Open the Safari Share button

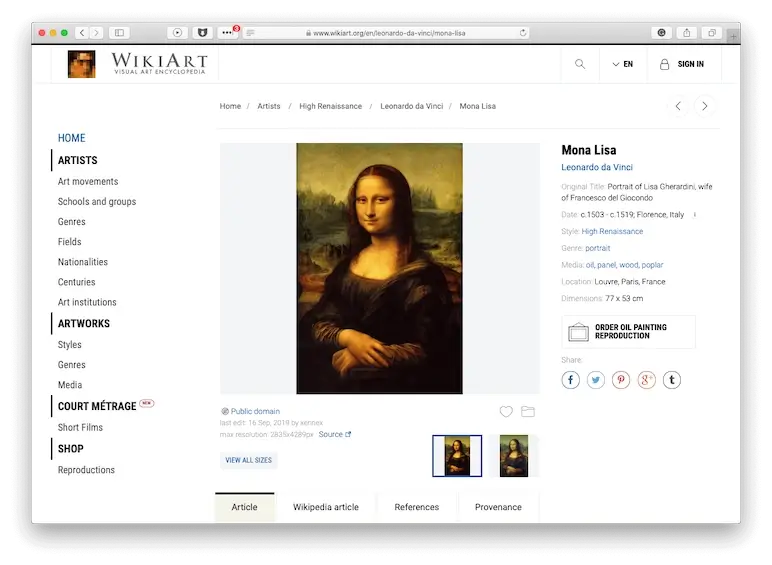(x=687, y=33)
